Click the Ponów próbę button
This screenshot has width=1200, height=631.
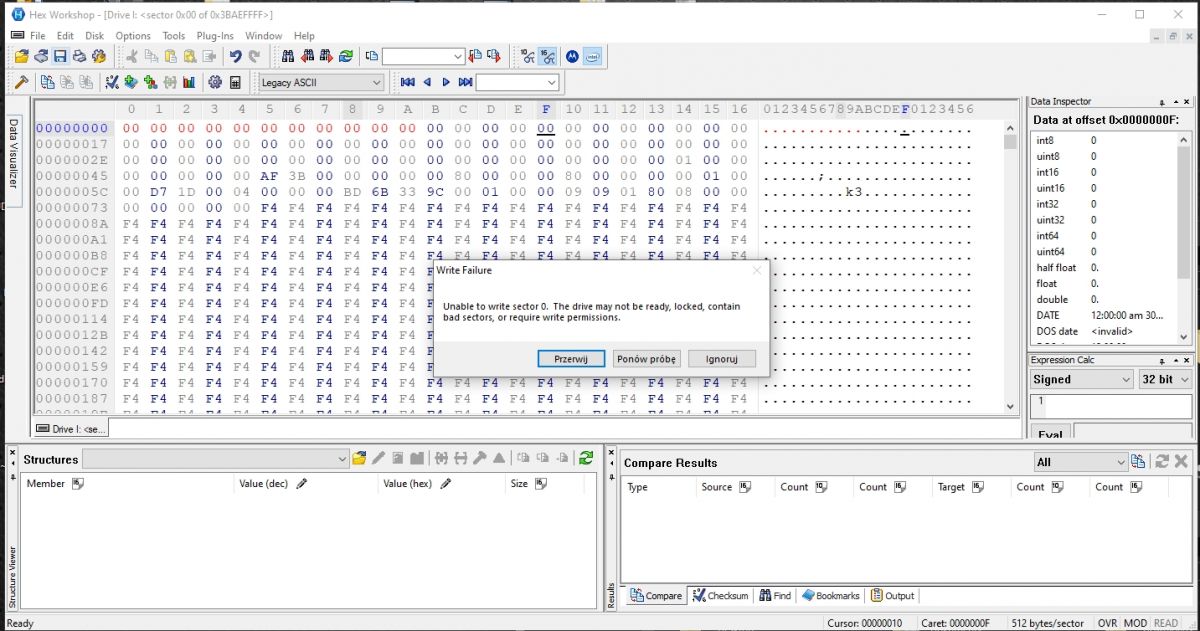(646, 358)
